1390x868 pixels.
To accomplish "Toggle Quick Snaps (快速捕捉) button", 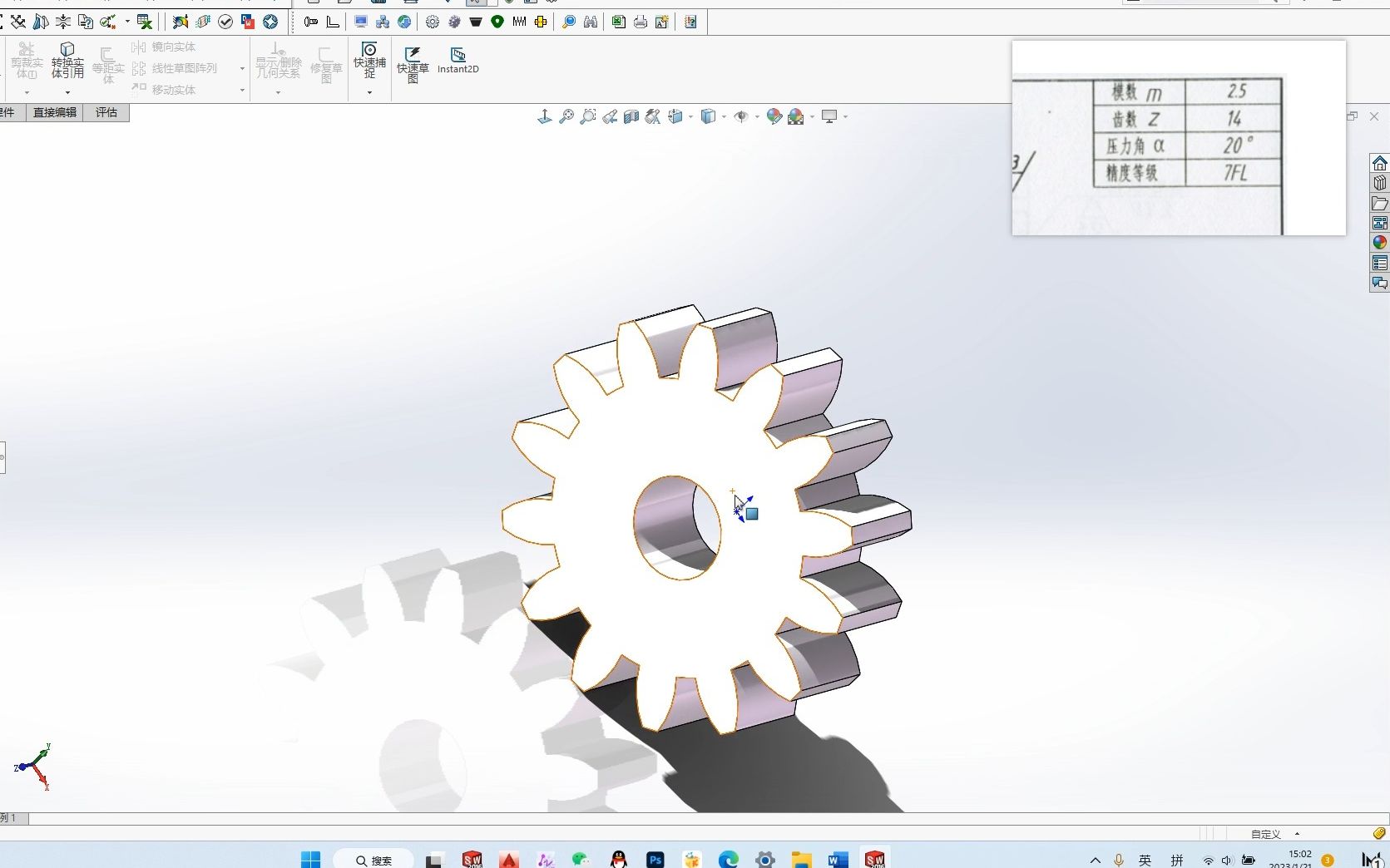I will pyautogui.click(x=369, y=60).
